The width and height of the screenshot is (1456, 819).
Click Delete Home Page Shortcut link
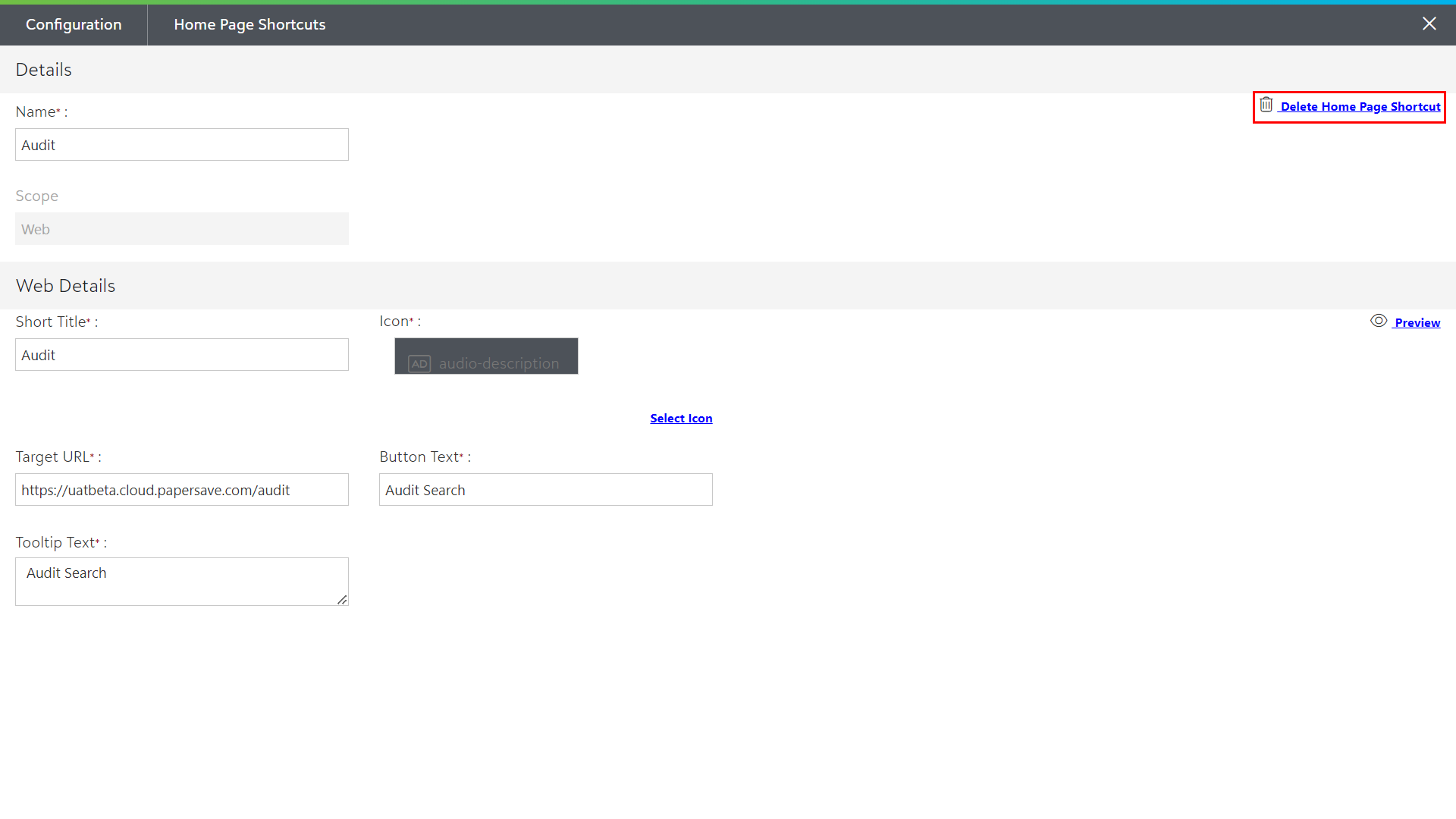point(1360,107)
